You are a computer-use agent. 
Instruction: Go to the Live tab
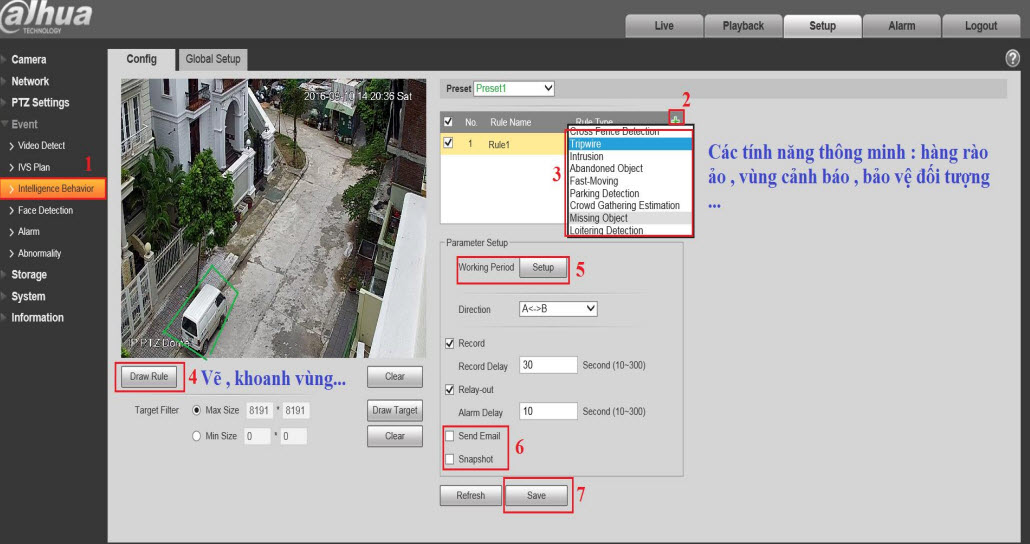coord(664,26)
